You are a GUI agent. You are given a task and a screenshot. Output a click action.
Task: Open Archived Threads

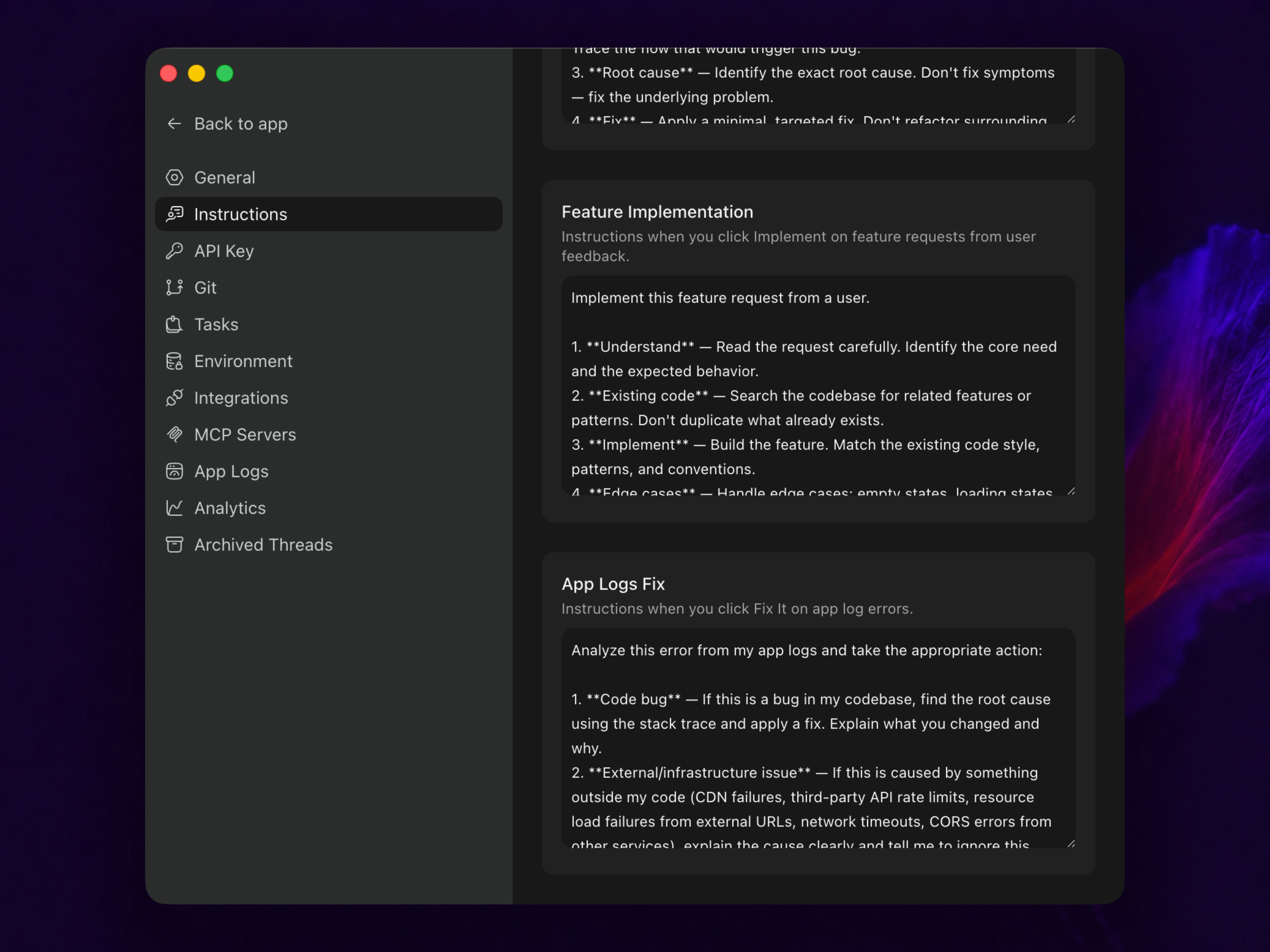click(328, 545)
